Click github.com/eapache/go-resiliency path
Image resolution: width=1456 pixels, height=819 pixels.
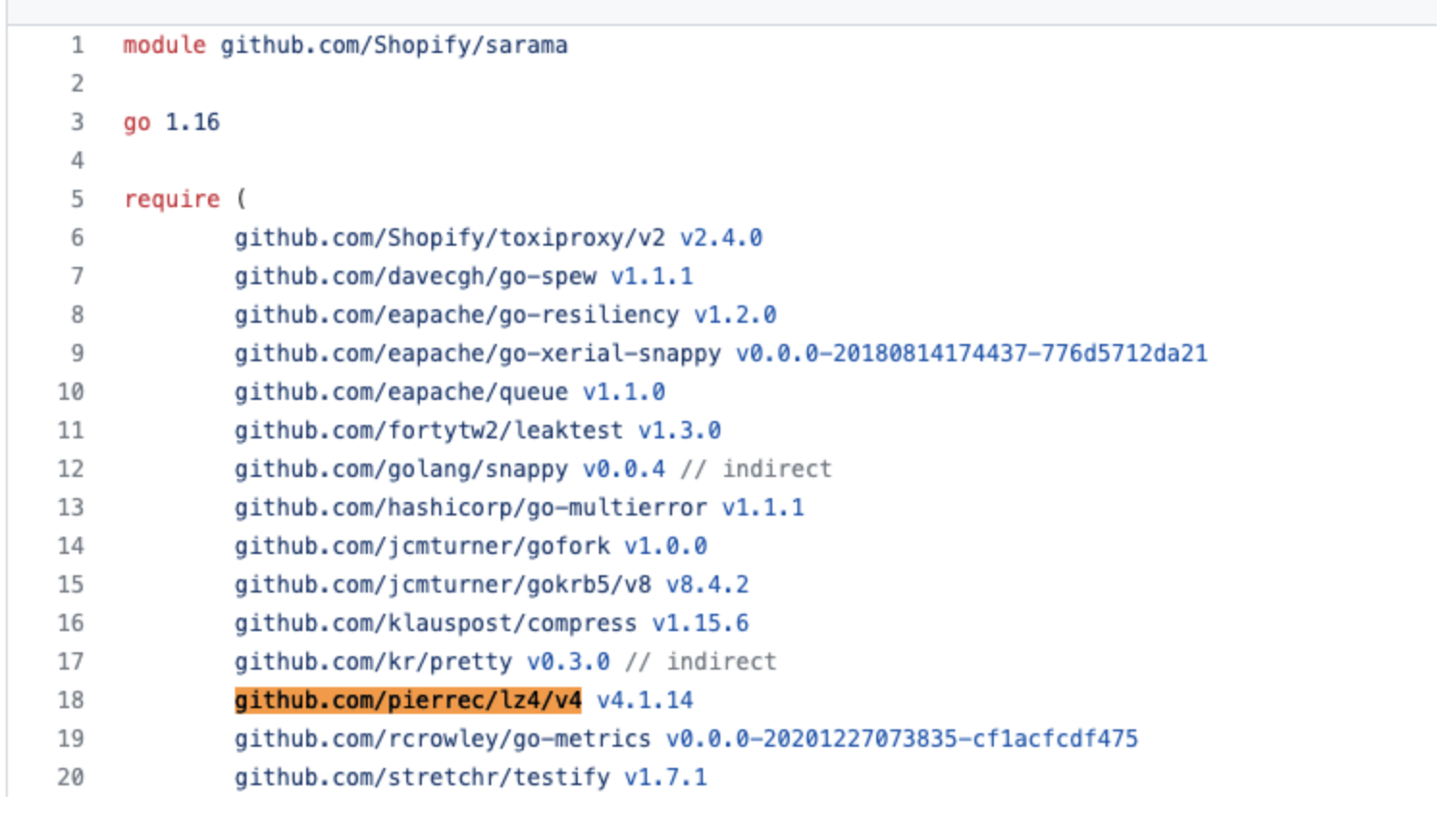(456, 315)
